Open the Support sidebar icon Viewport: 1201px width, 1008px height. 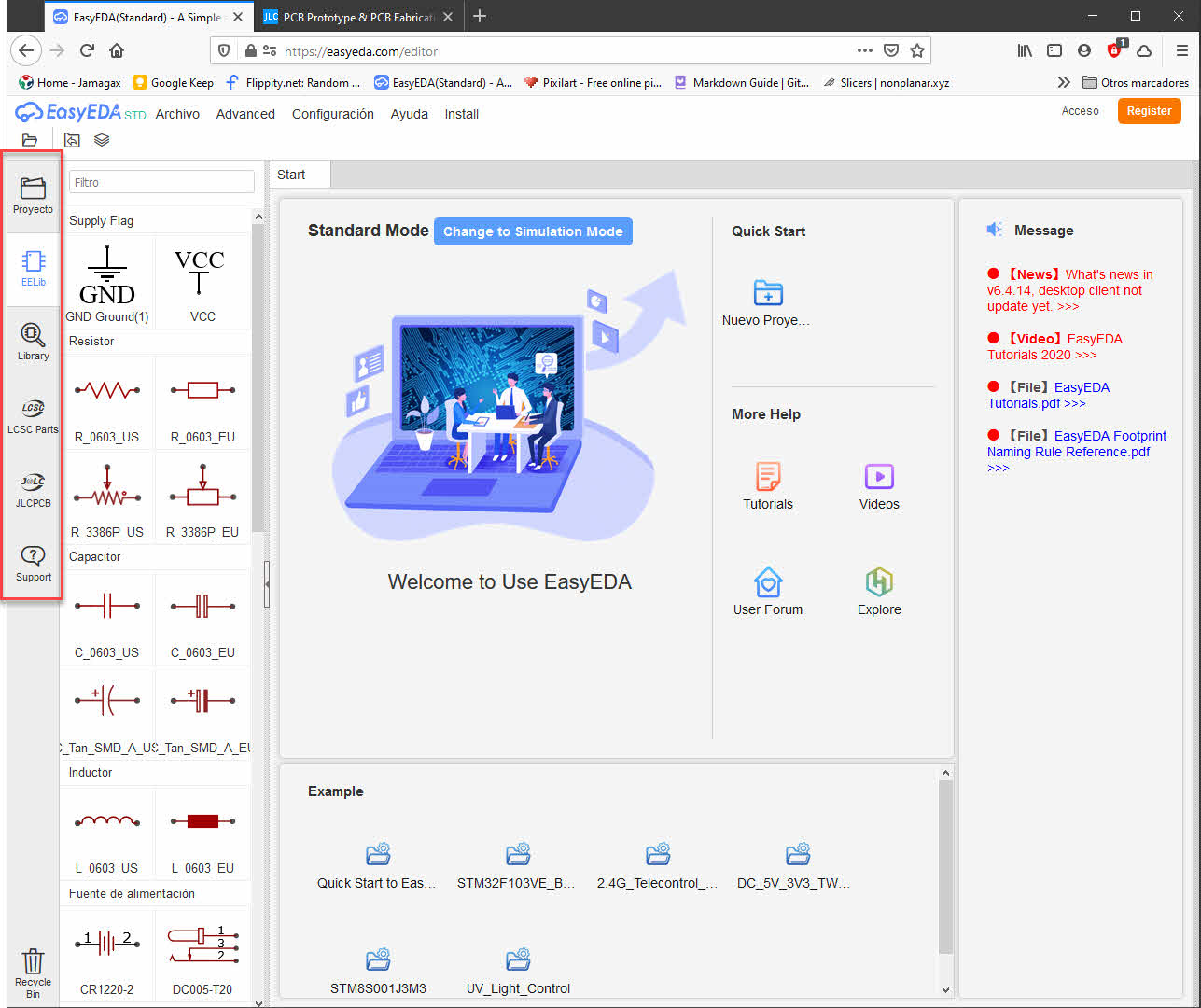33,564
